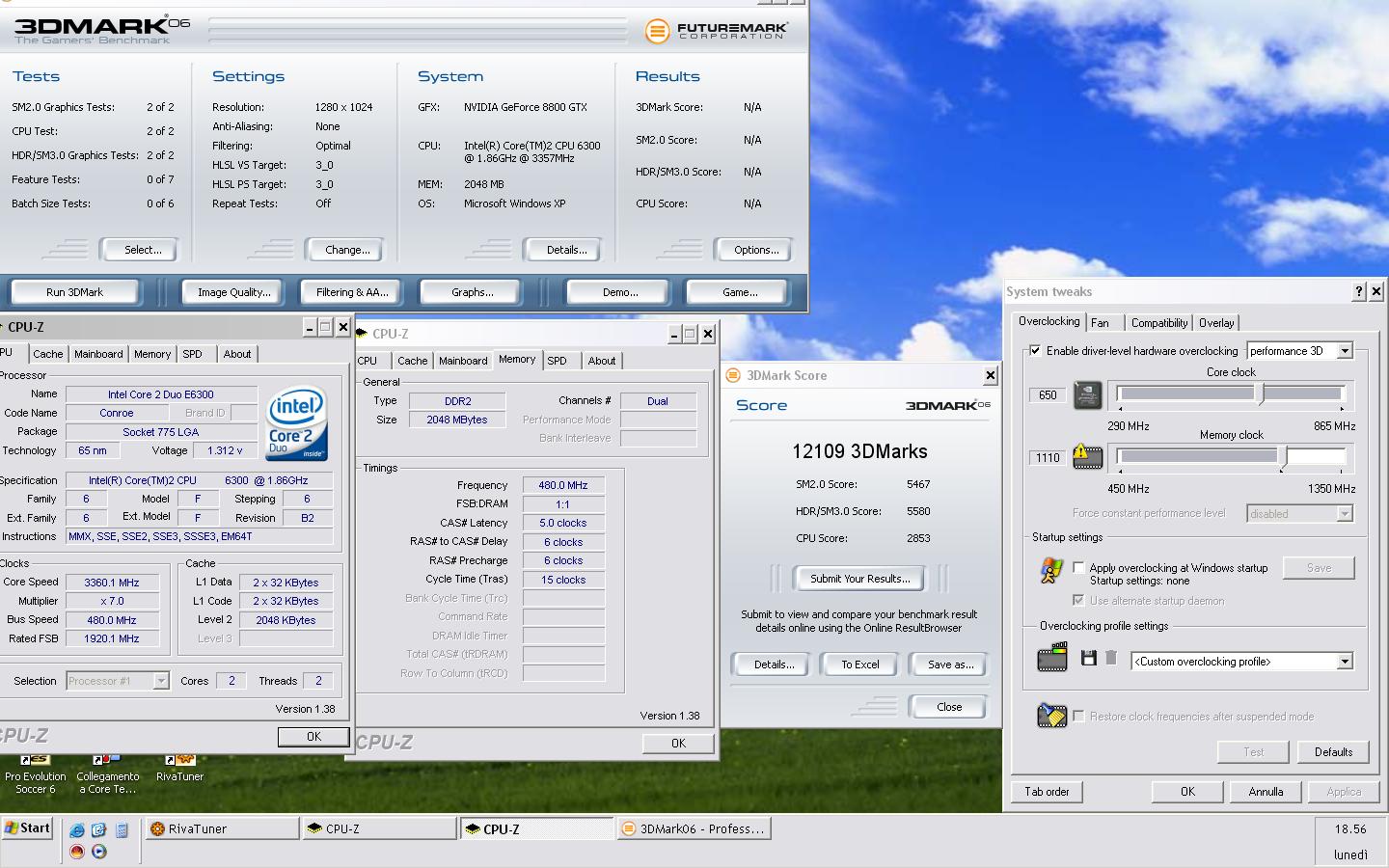Click the Filtering & AA button
Screen dimensions: 1389x868
click(352, 292)
